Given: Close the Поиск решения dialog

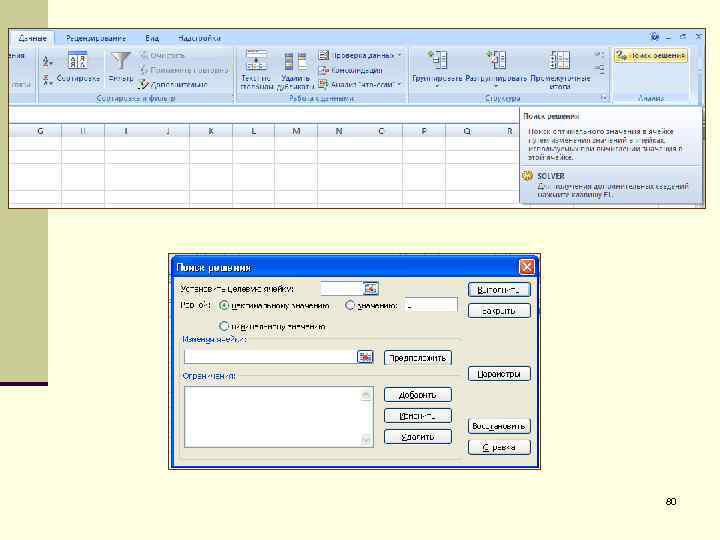Looking at the screenshot, I should [527, 267].
